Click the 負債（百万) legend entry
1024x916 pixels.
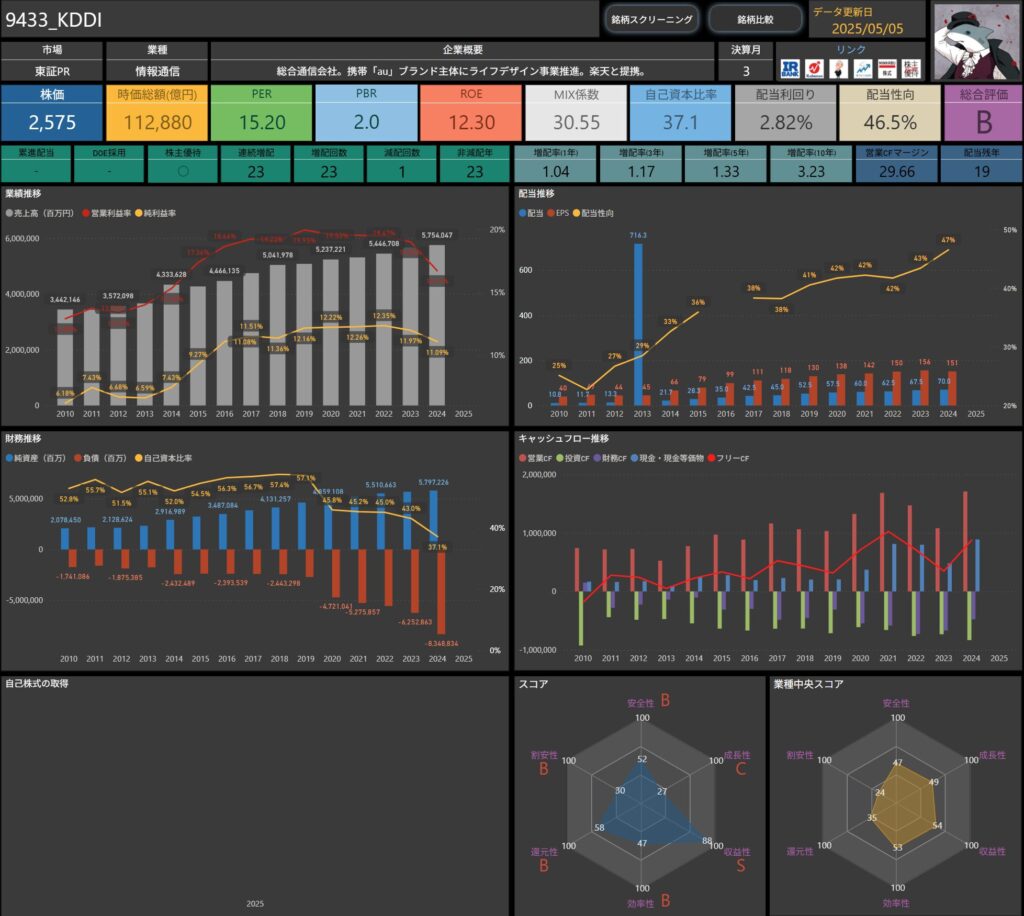pyautogui.click(x=103, y=458)
